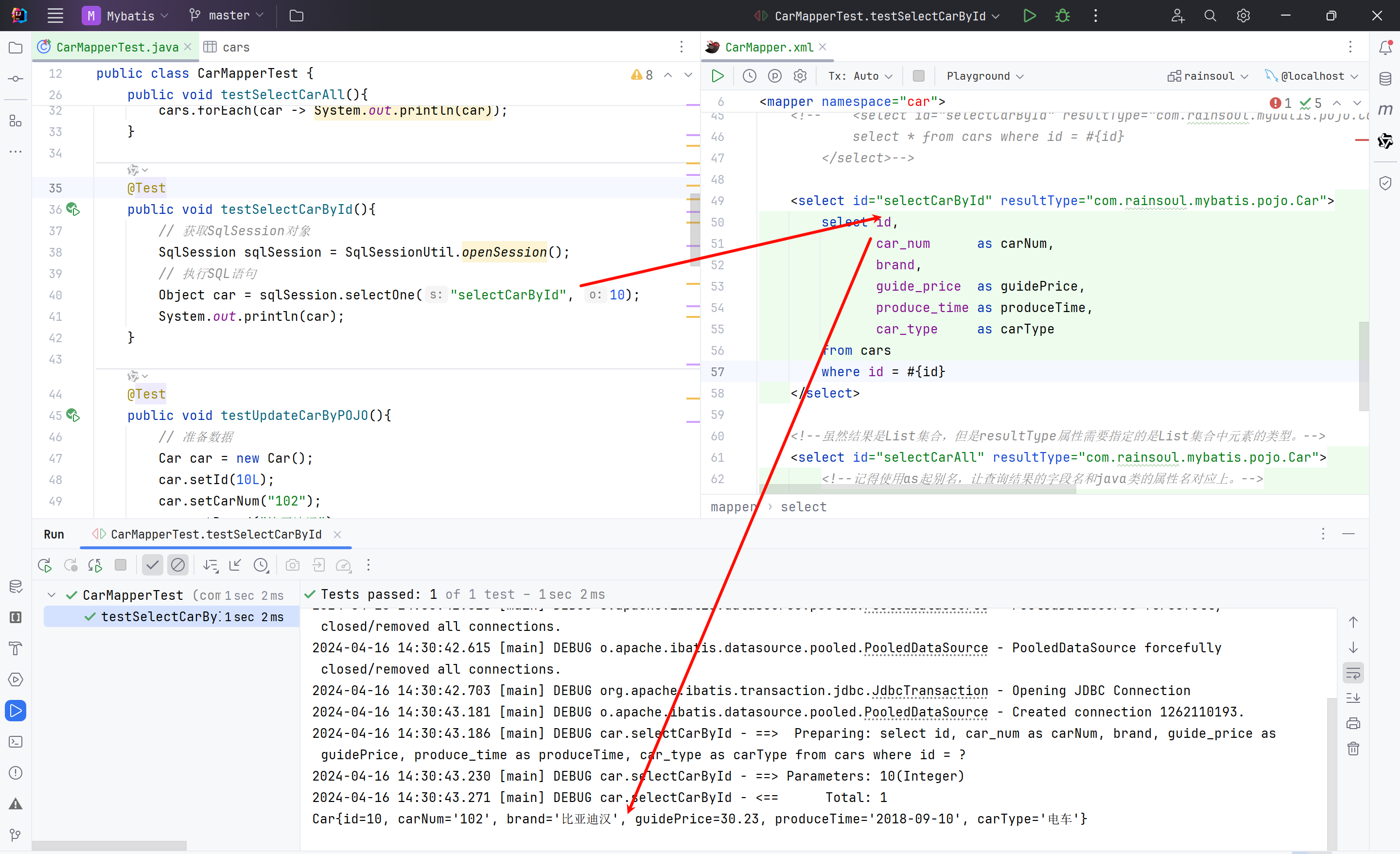Jump to previous console stack trace with up arrow
Image resolution: width=1400 pixels, height=854 pixels.
point(1353,622)
